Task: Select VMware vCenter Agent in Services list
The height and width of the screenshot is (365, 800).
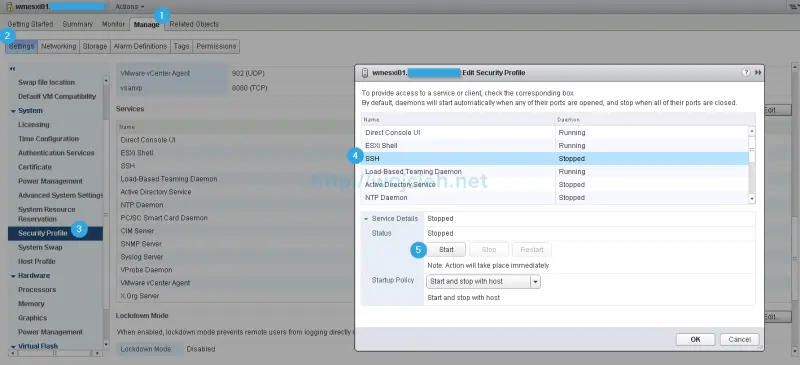Action: pos(155,283)
